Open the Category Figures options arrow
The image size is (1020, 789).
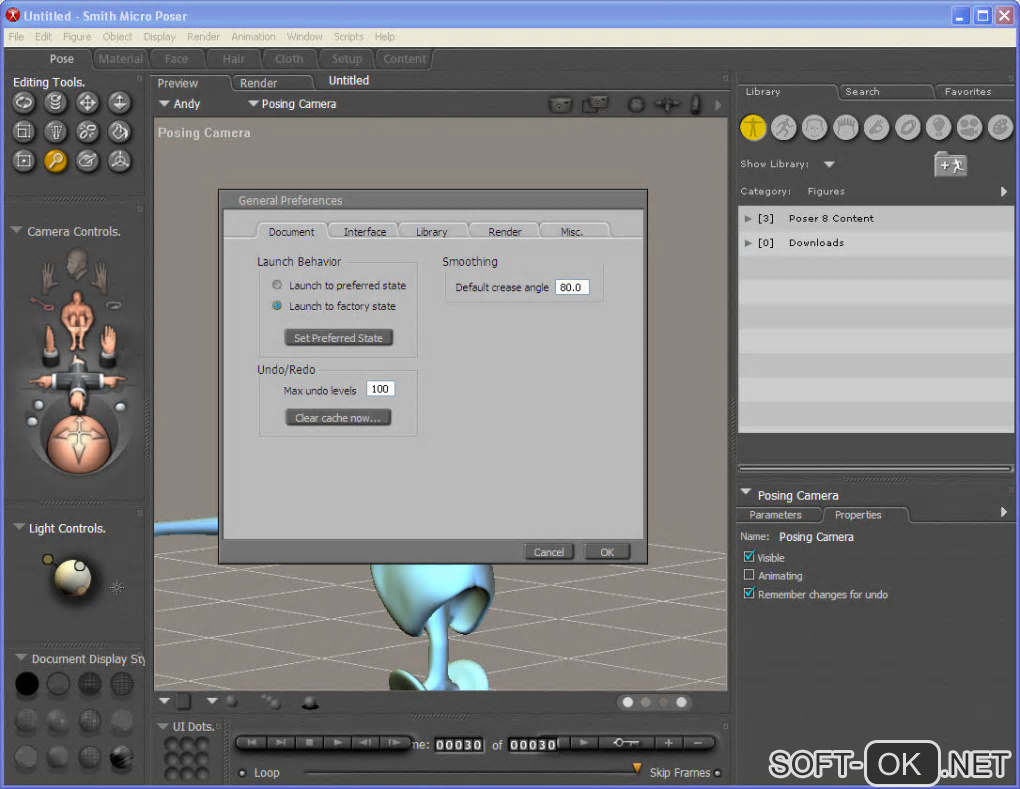click(x=1004, y=191)
